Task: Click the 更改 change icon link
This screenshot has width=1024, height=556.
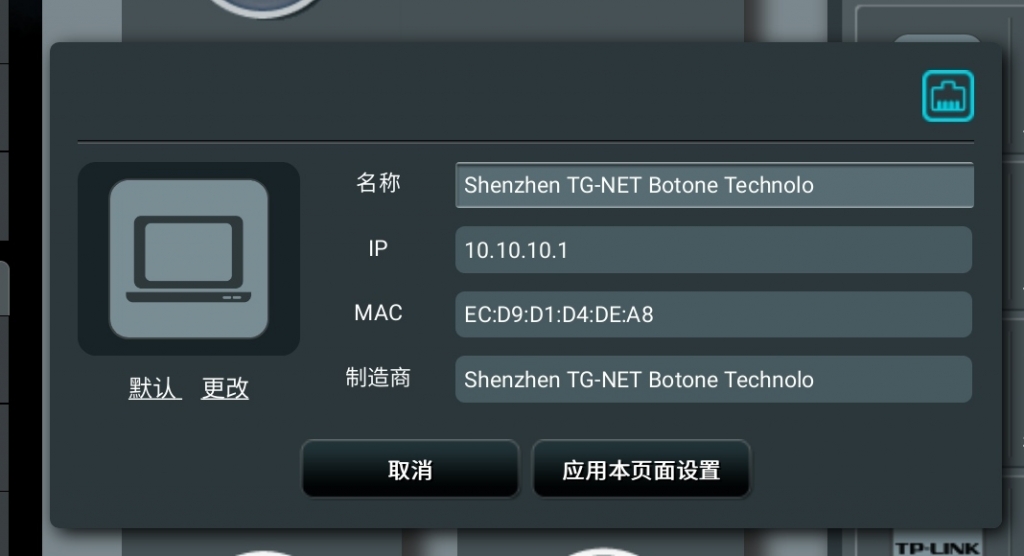Action: coord(225,388)
